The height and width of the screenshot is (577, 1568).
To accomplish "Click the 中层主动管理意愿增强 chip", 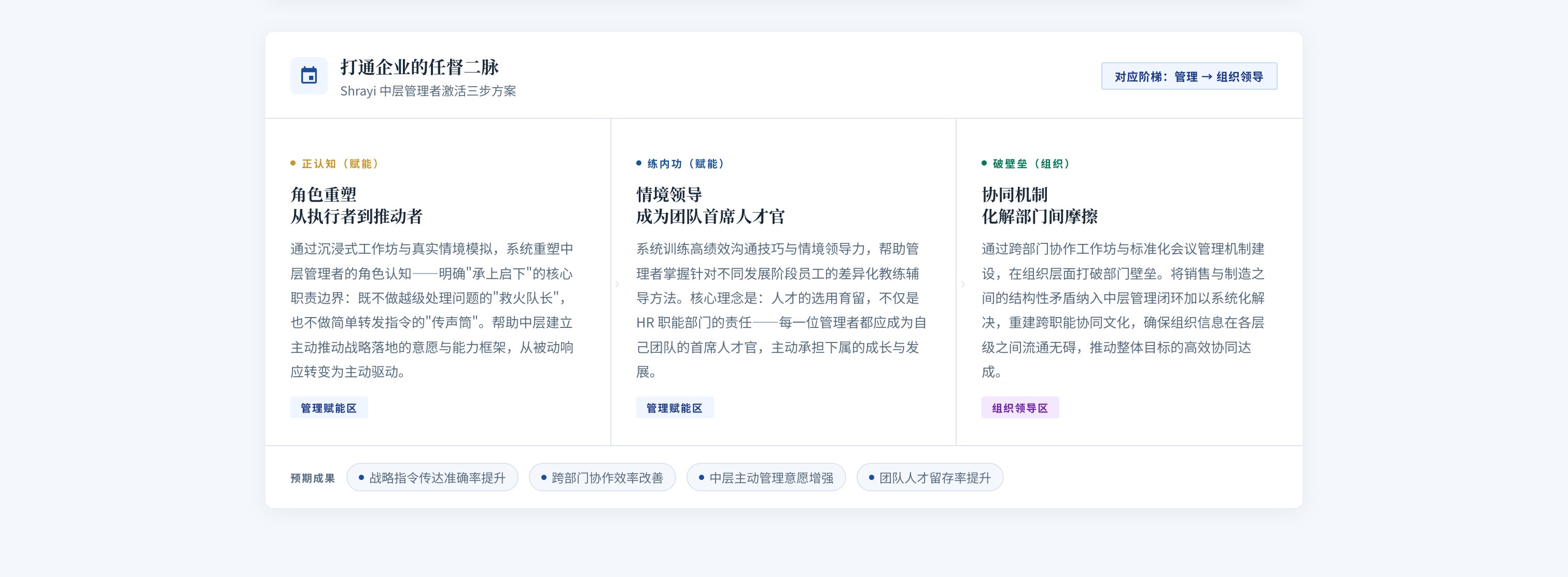I will pyautogui.click(x=765, y=478).
